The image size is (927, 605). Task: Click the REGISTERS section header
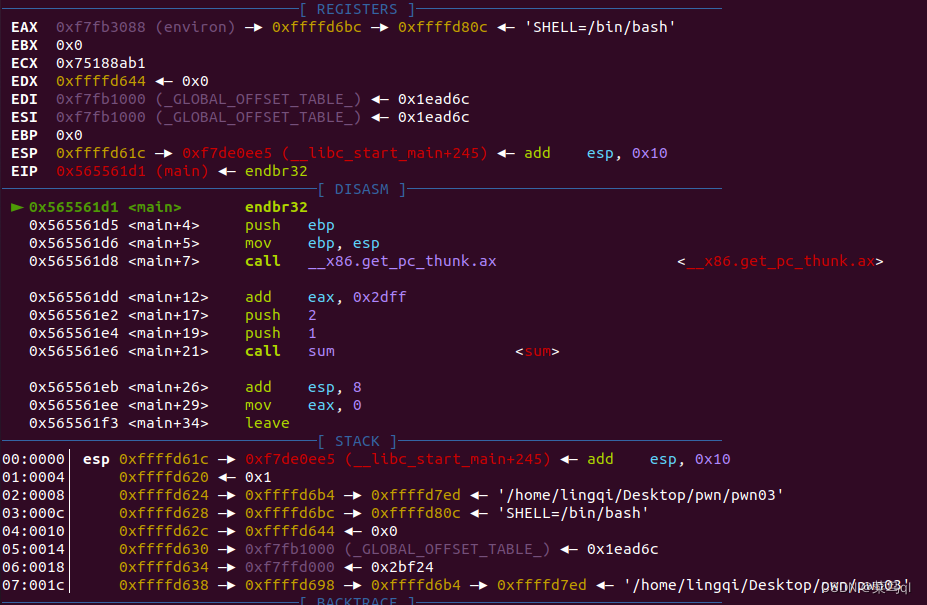pyautogui.click(x=357, y=9)
